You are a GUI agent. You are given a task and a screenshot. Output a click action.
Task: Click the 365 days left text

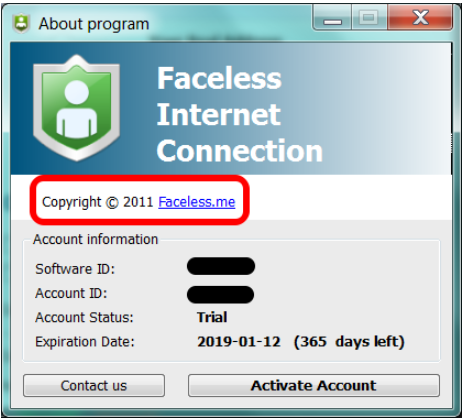349,342
